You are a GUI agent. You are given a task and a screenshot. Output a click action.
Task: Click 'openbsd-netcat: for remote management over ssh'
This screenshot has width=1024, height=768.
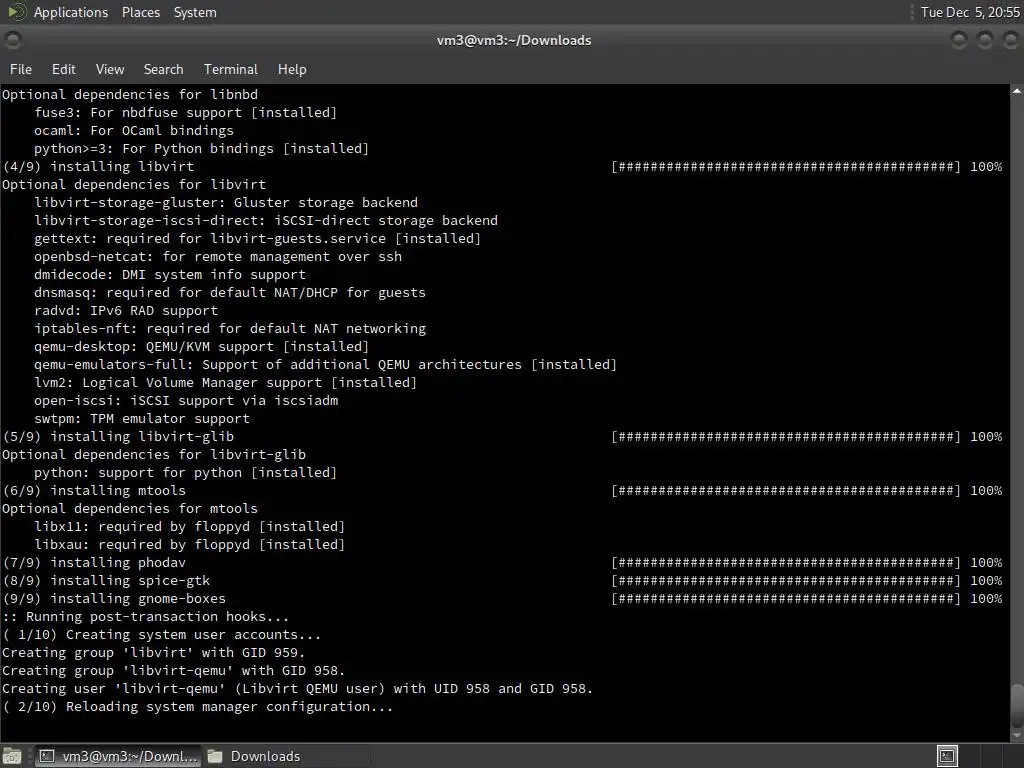coord(218,257)
